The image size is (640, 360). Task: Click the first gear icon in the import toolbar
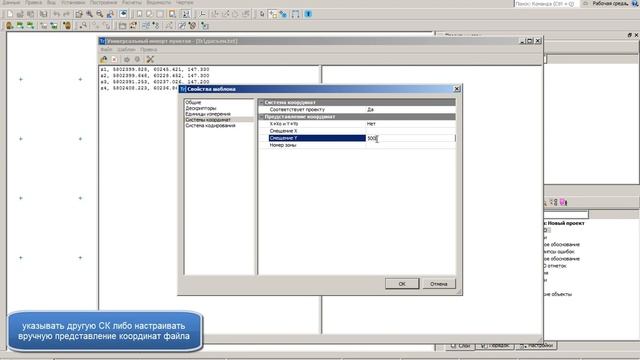coord(127,60)
